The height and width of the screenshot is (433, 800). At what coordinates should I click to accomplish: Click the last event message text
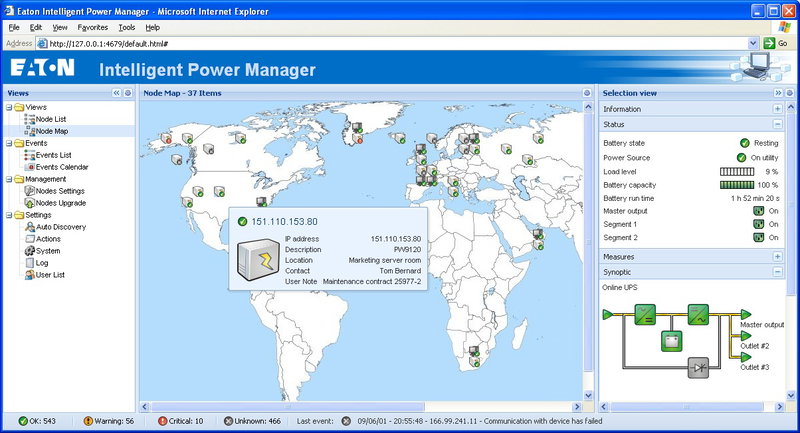pos(480,421)
